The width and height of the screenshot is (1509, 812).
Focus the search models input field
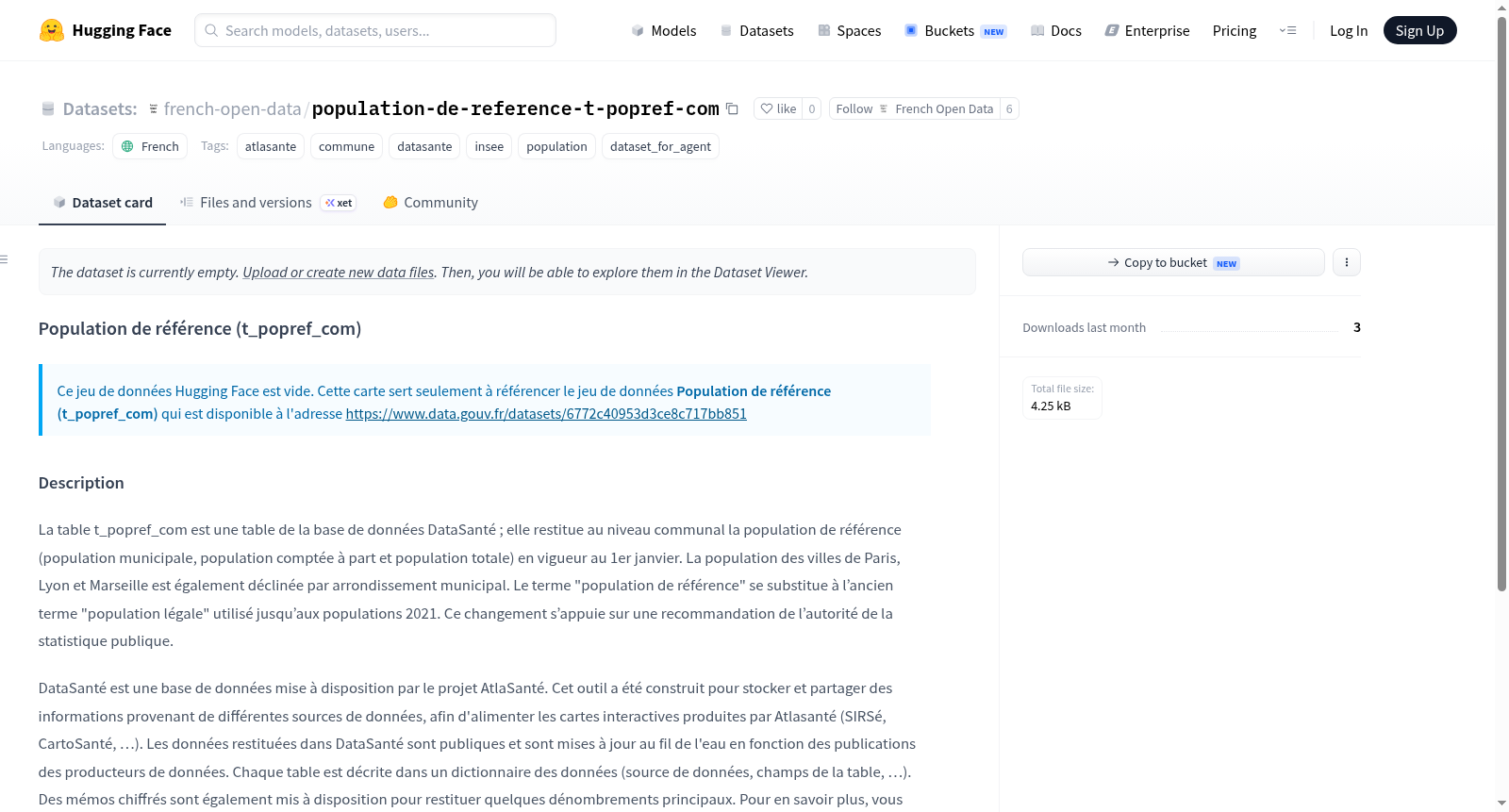click(x=375, y=30)
